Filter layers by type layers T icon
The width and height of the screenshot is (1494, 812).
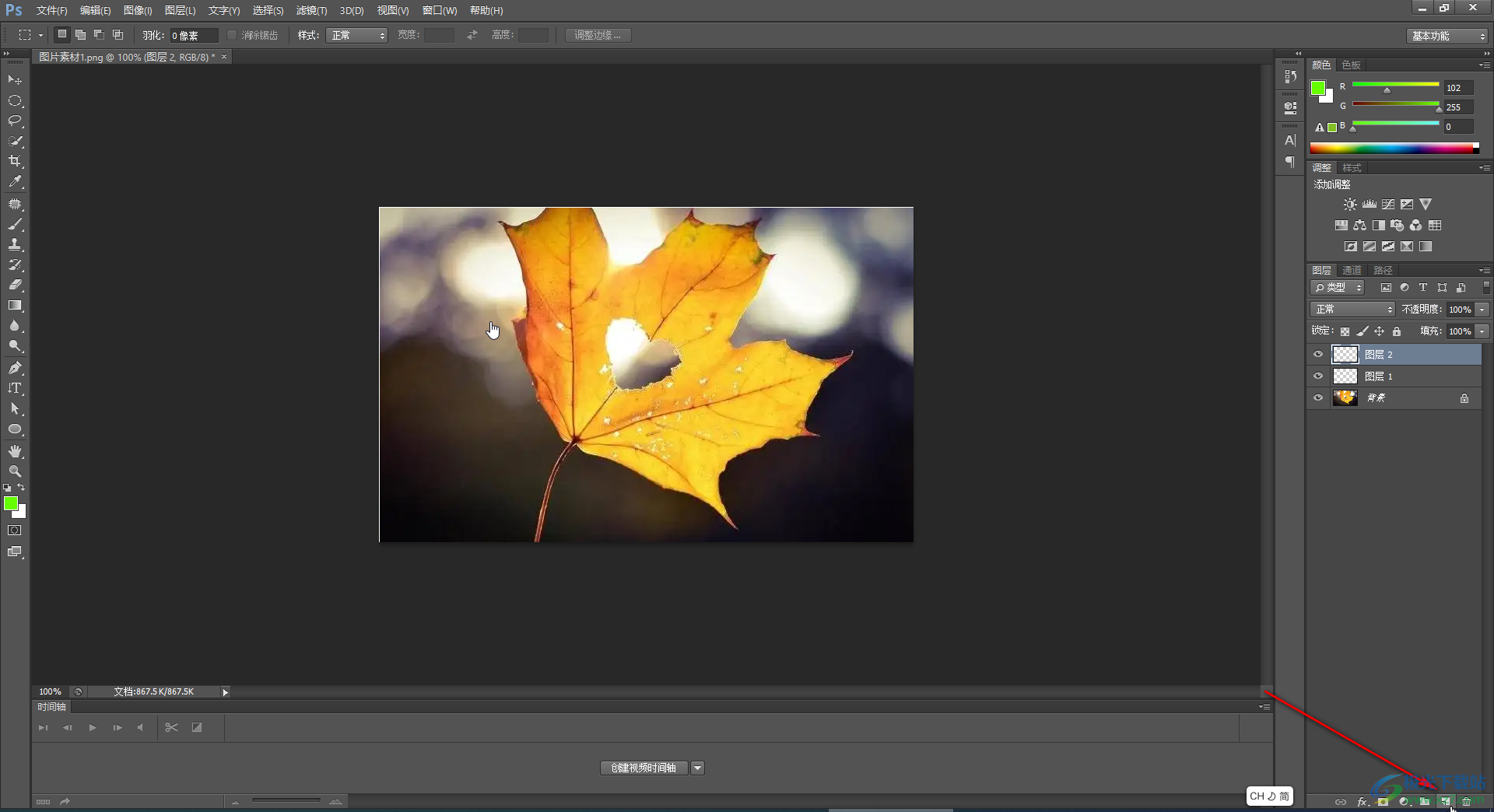[x=1423, y=288]
